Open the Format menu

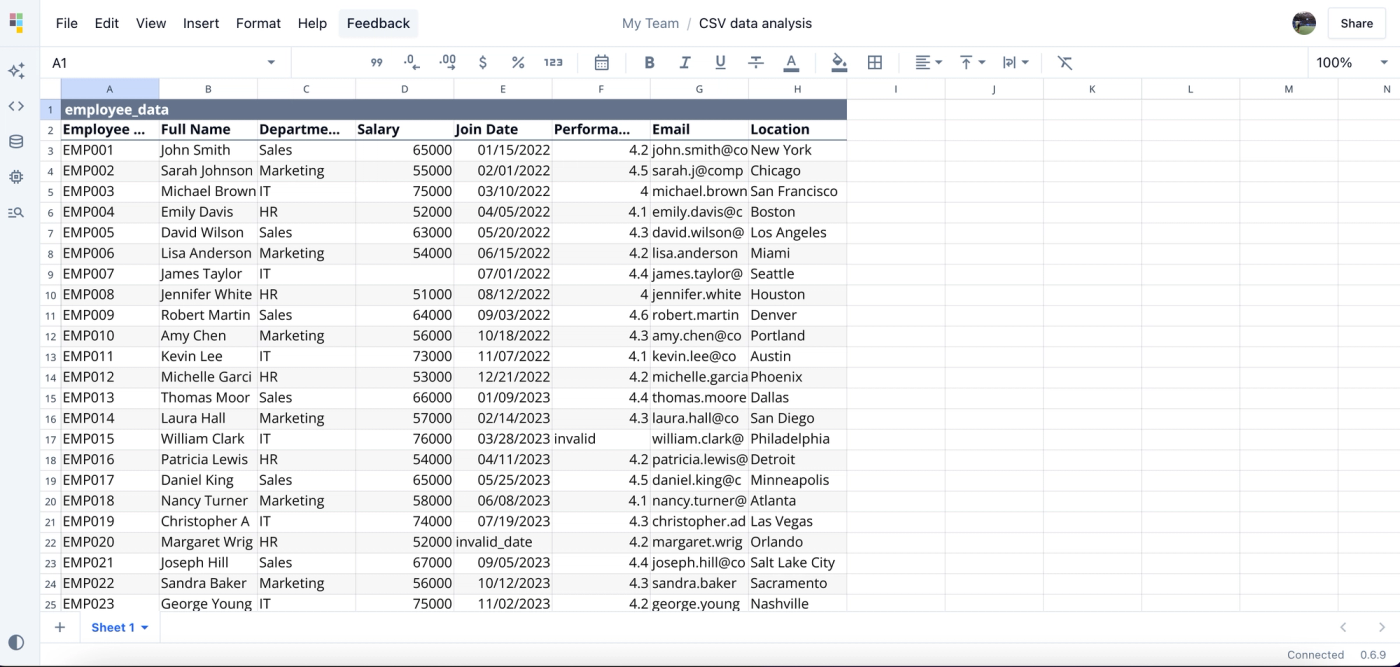(x=258, y=23)
